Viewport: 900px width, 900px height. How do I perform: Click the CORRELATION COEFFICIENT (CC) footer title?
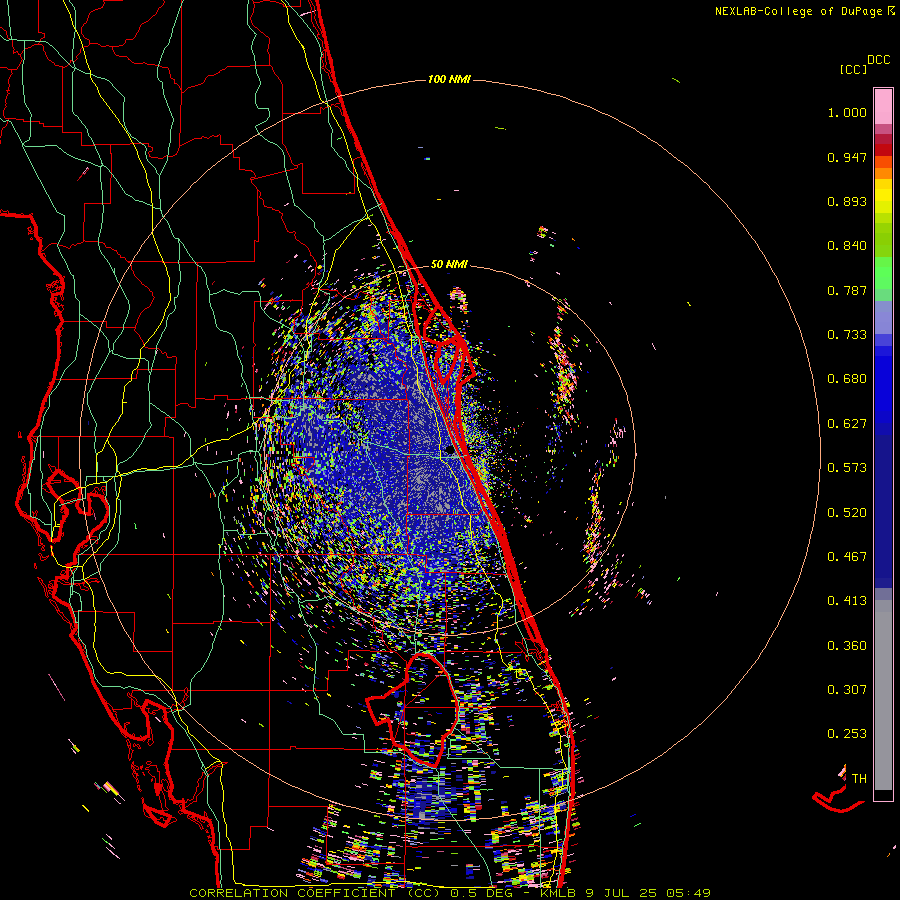point(317,893)
